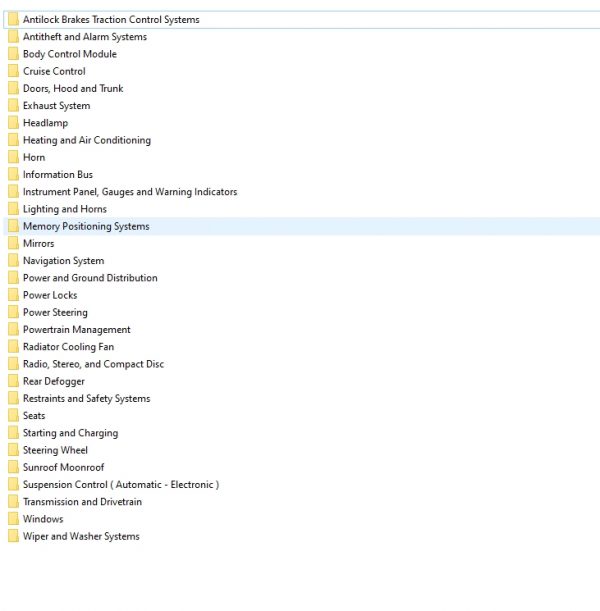Image resolution: width=600 pixels, height=611 pixels.
Task: Click the Radio, Stereo, and Compact Disc folder icon
Action: tap(13, 364)
